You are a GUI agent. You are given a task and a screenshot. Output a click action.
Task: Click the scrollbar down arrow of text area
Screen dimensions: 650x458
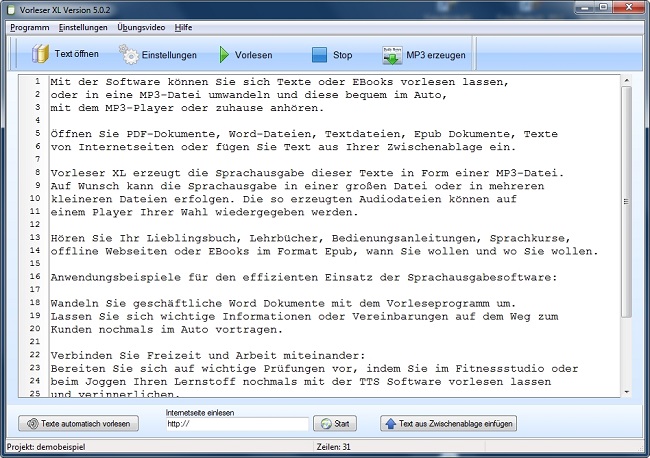pyautogui.click(x=626, y=392)
